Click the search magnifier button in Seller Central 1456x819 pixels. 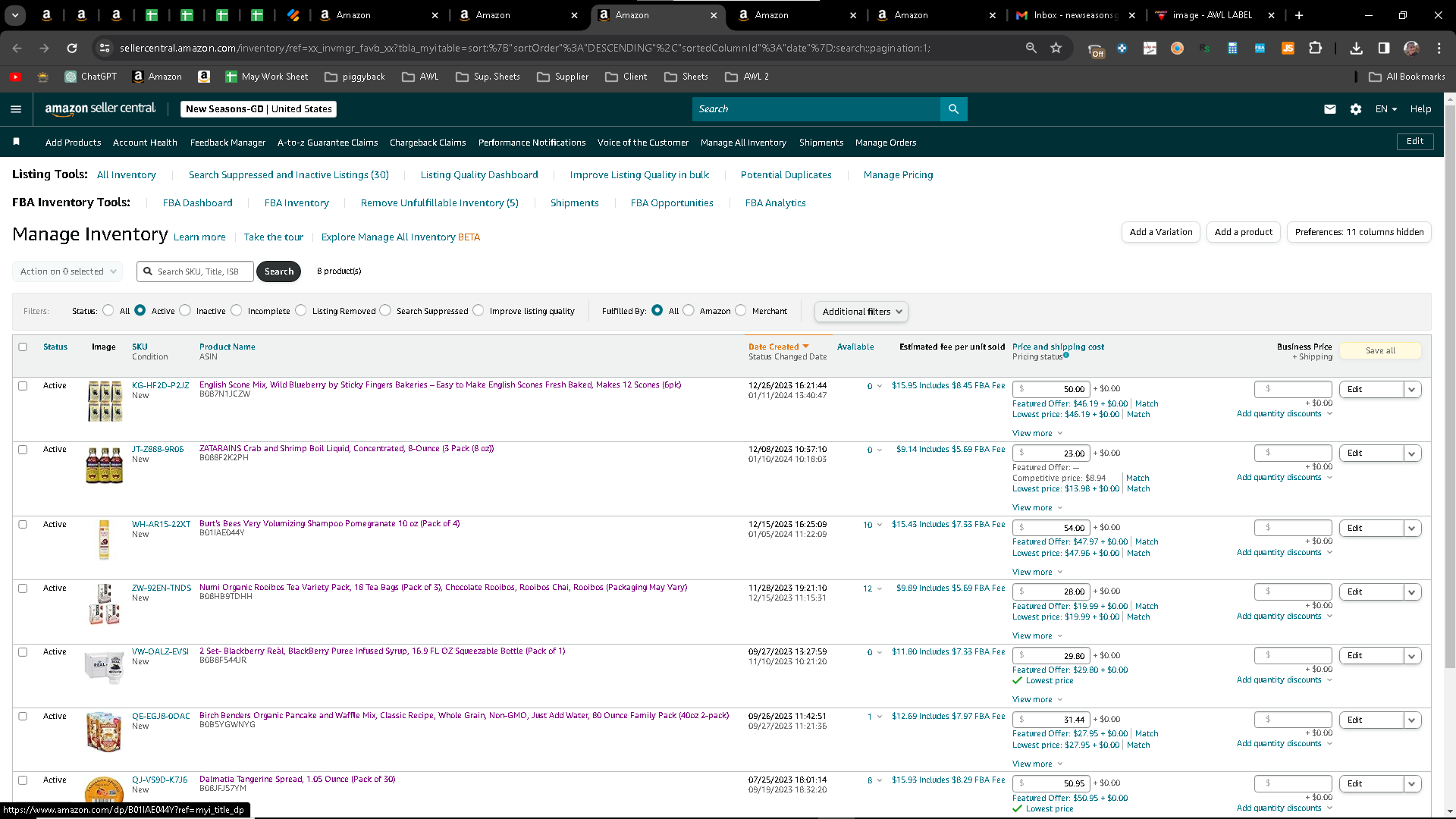953,109
